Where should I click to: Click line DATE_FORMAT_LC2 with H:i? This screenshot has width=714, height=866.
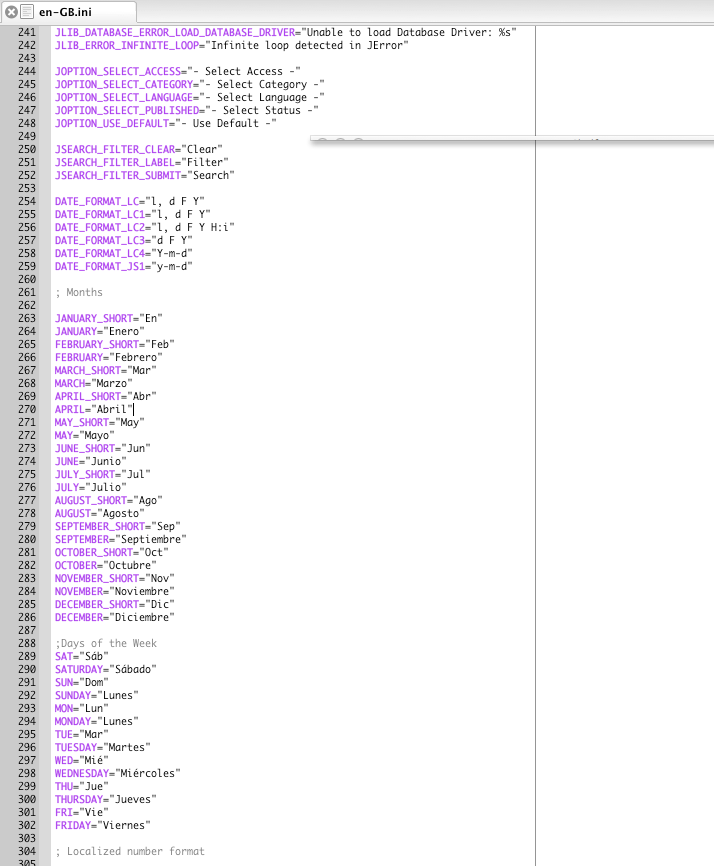click(x=145, y=228)
